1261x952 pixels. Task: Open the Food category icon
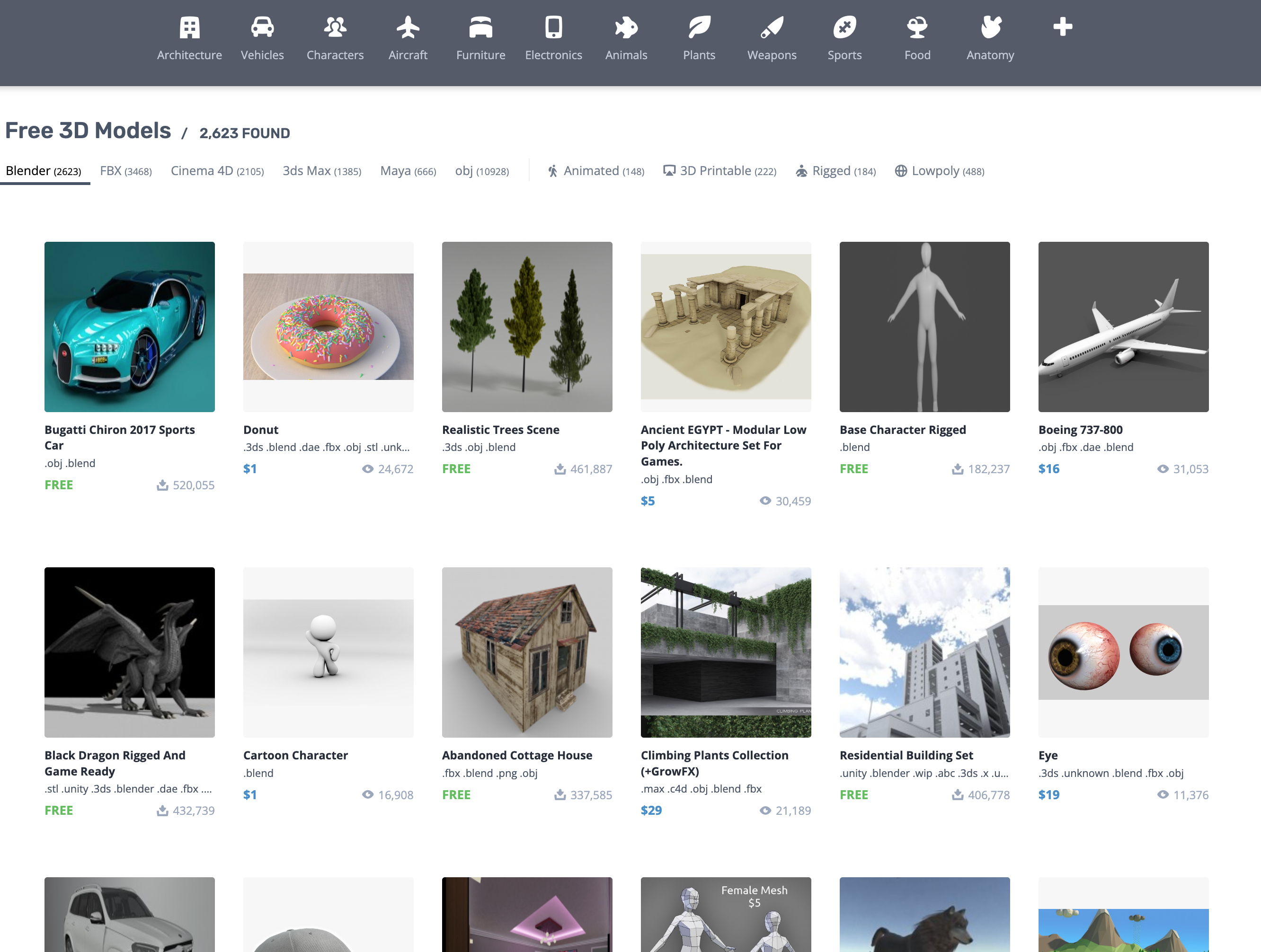917,27
